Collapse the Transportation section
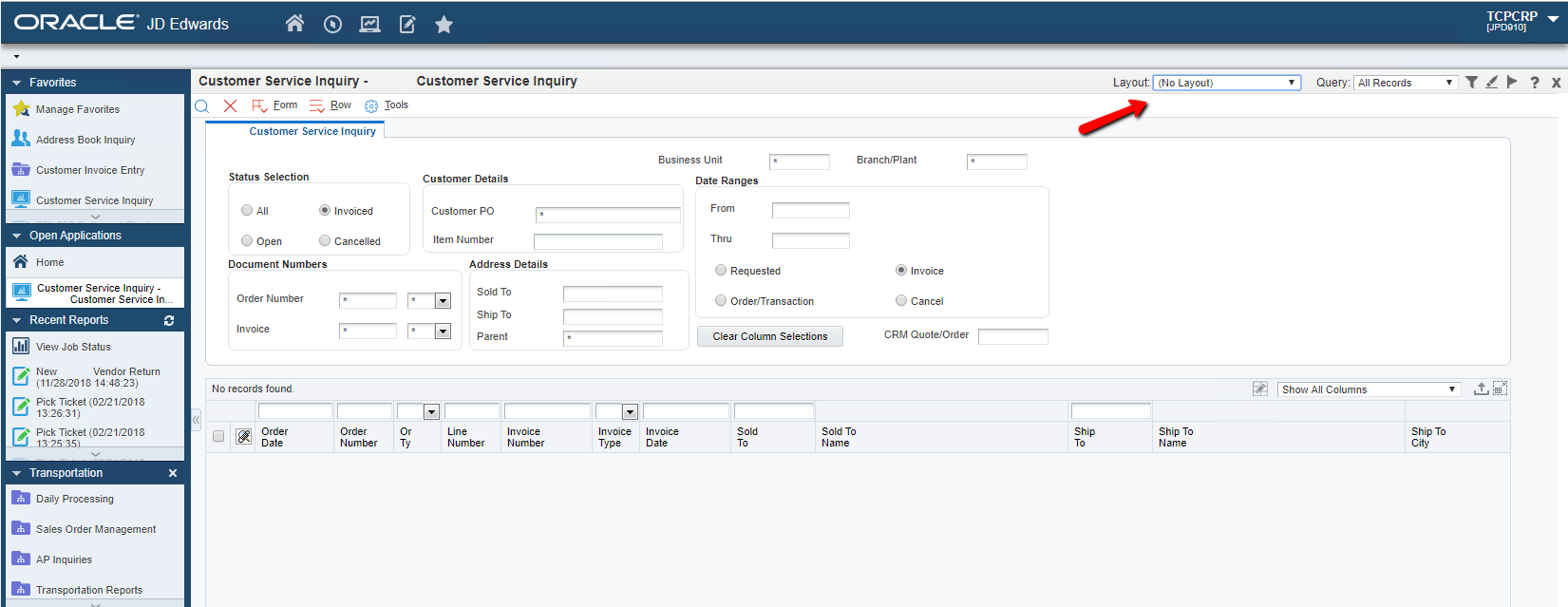This screenshot has width=1568, height=607. pyautogui.click(x=16, y=473)
